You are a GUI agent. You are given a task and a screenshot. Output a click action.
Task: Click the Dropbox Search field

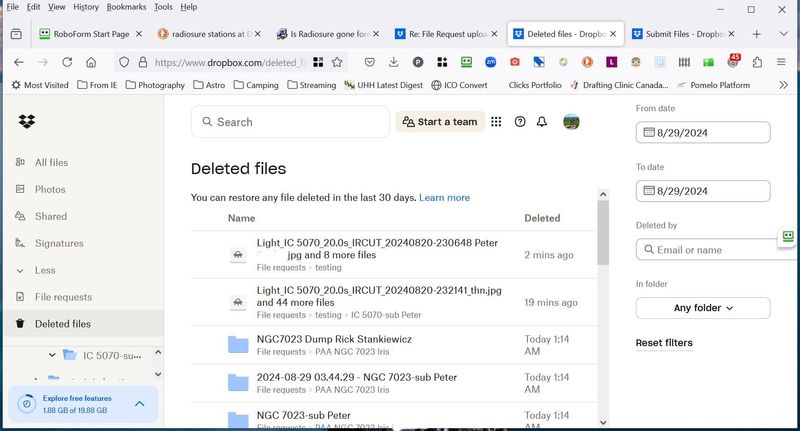click(290, 121)
